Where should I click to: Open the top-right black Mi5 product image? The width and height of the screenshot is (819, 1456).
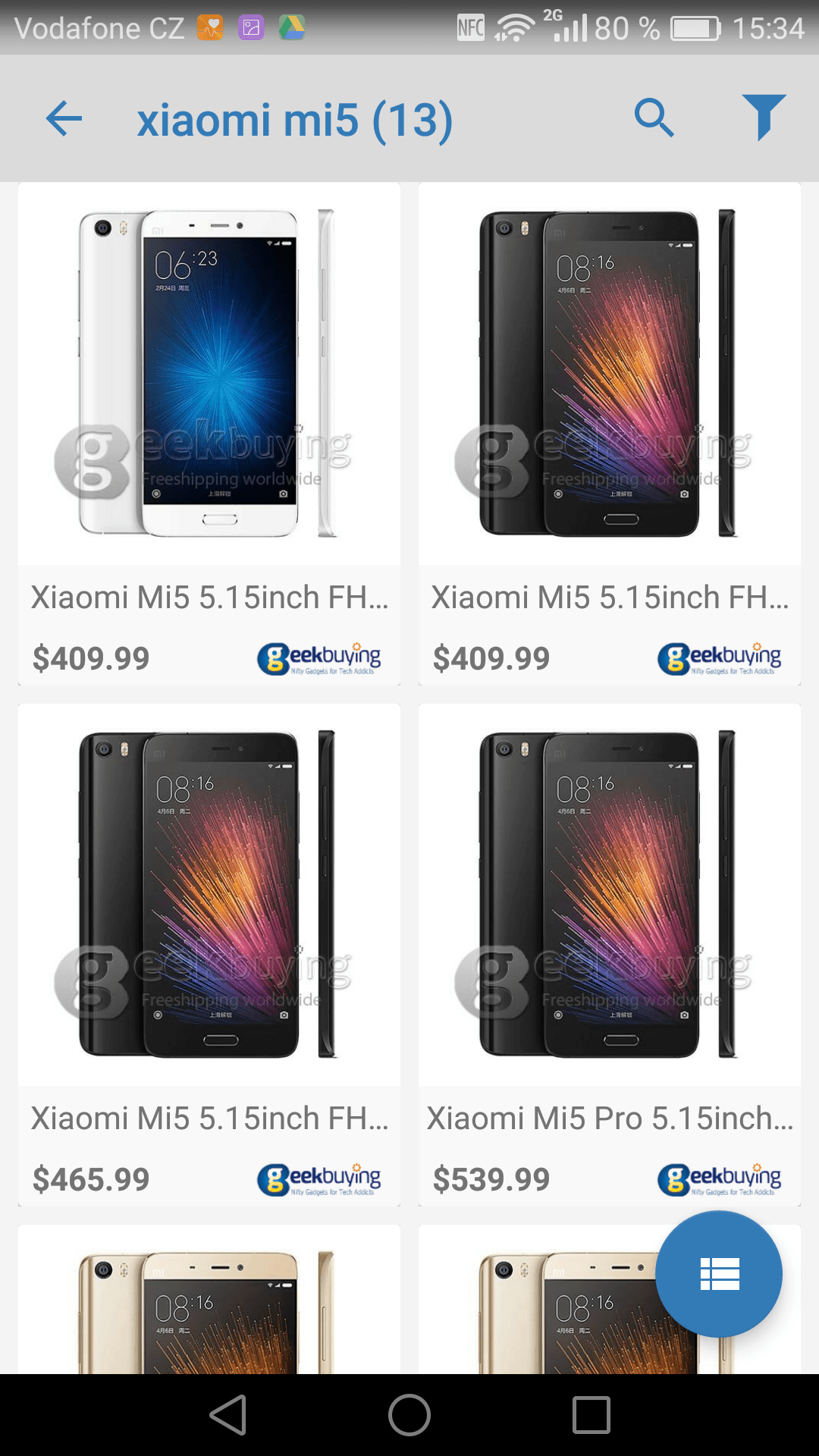pyautogui.click(x=610, y=374)
